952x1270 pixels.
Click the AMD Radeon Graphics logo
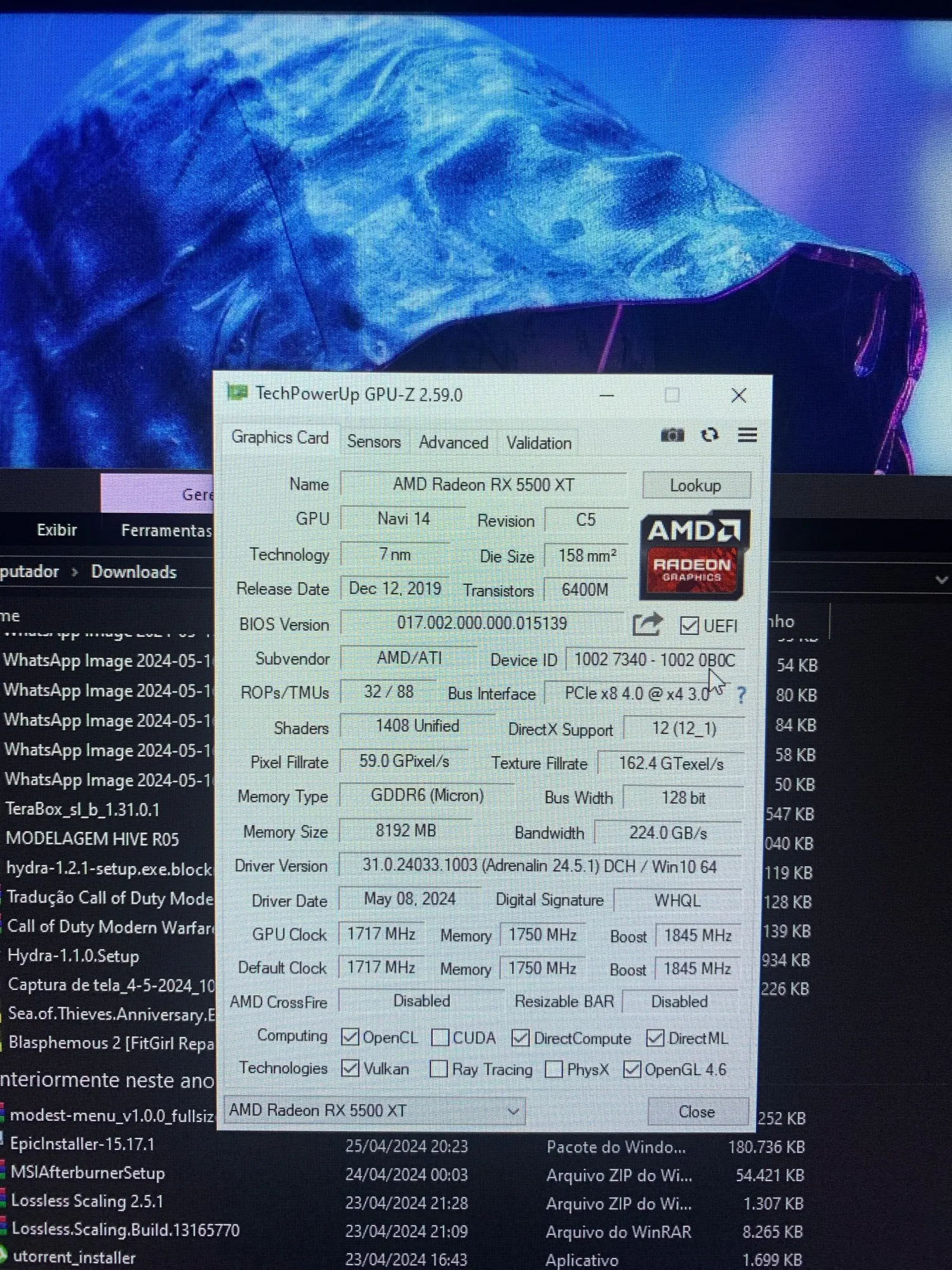click(694, 555)
